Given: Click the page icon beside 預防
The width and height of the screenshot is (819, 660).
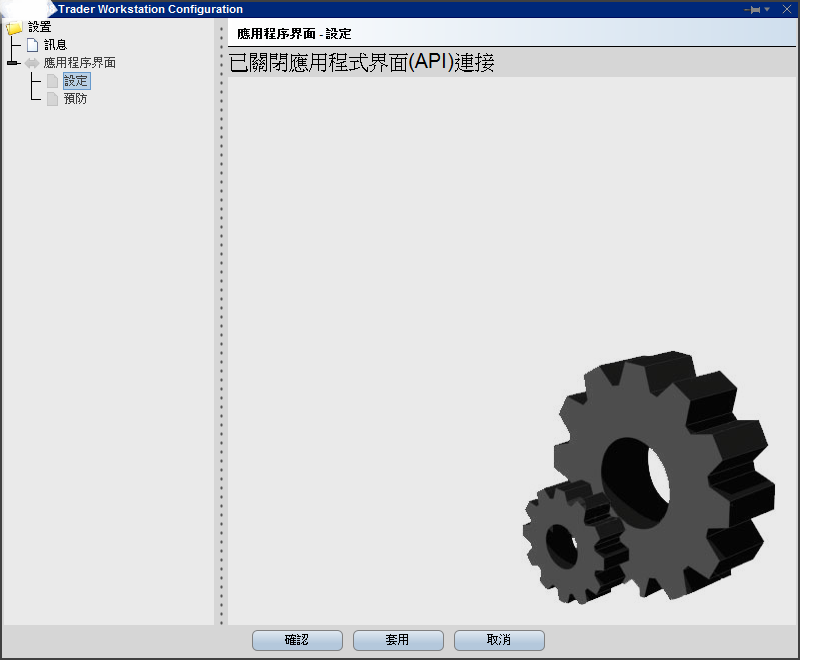Looking at the screenshot, I should (52, 99).
